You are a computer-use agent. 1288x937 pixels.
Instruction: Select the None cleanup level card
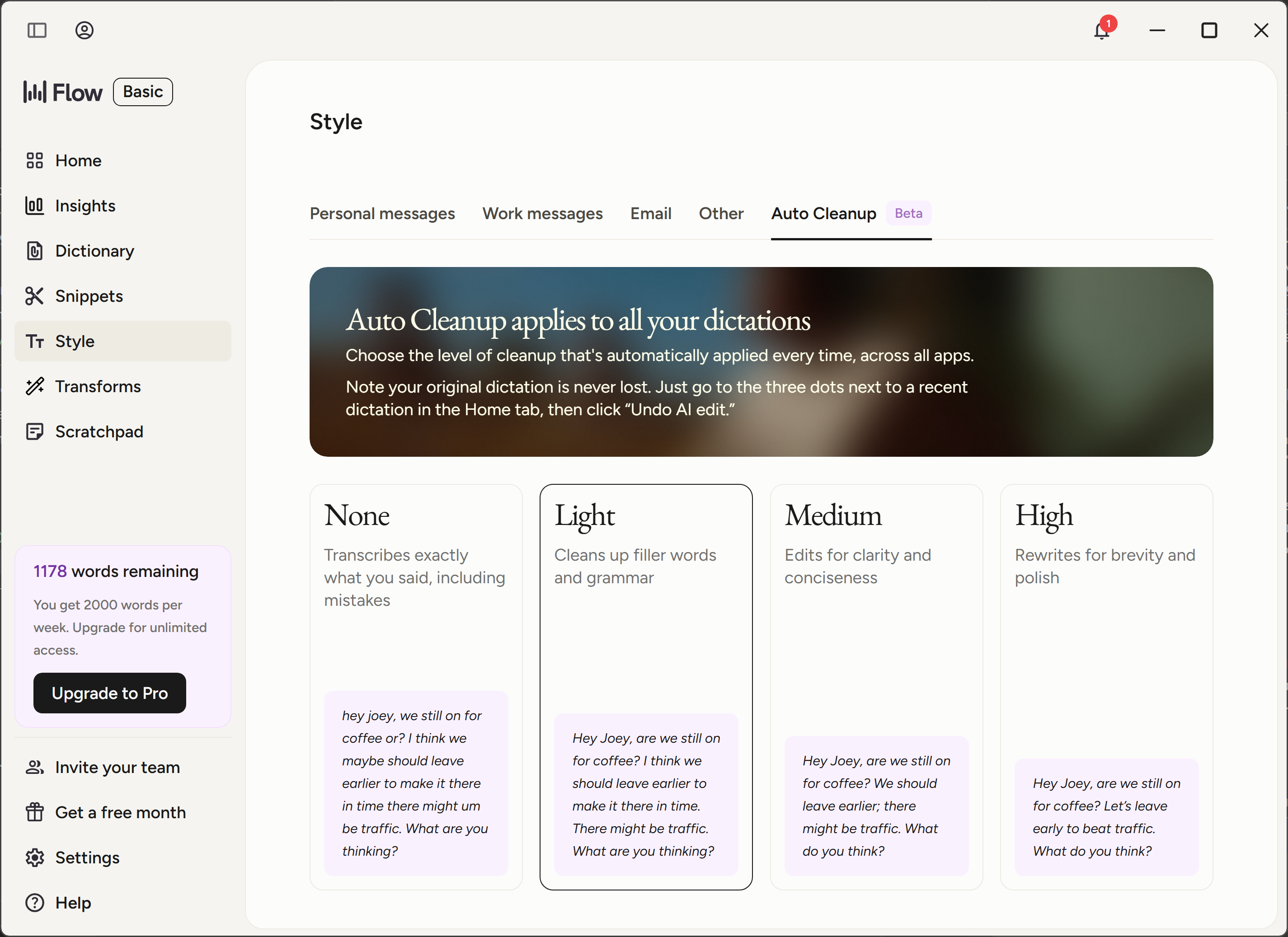point(416,687)
